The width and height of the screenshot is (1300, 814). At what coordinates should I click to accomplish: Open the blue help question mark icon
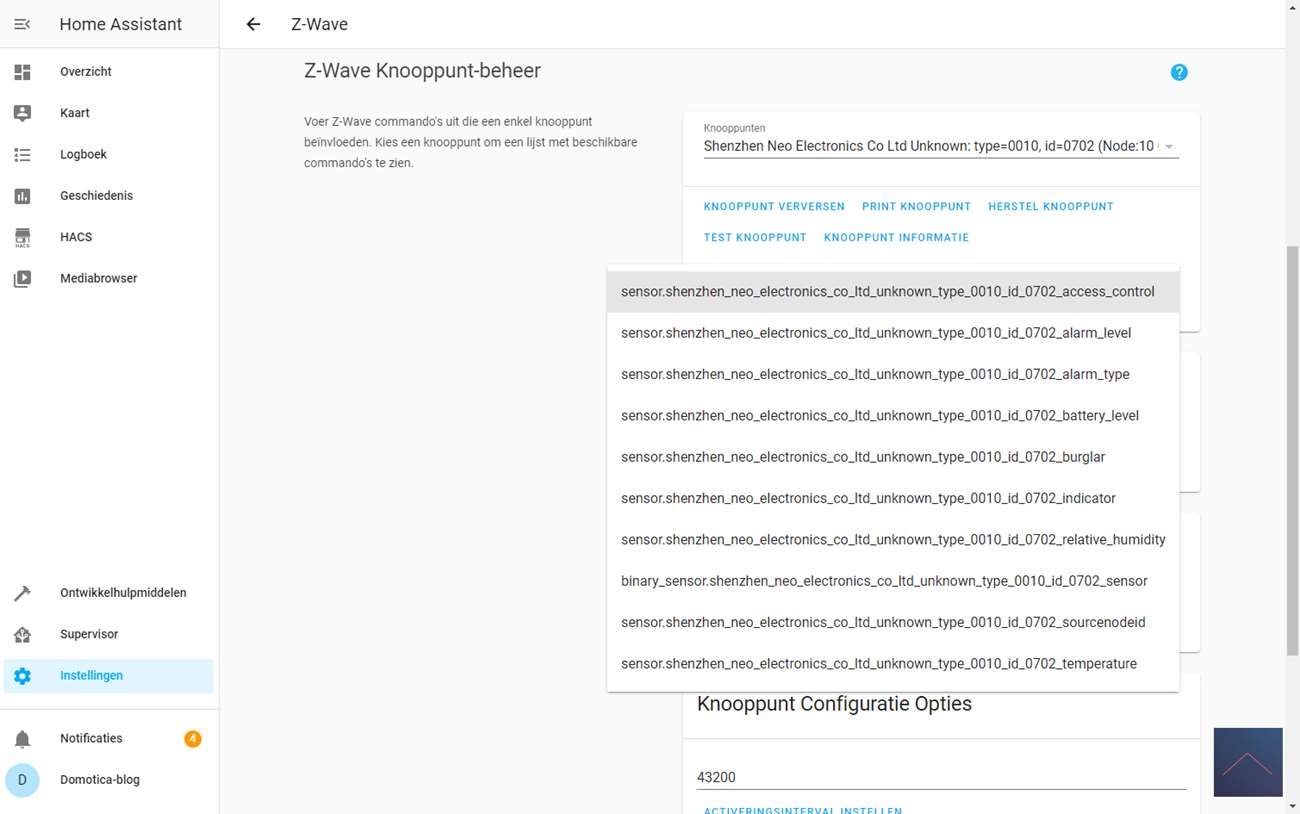(1179, 72)
